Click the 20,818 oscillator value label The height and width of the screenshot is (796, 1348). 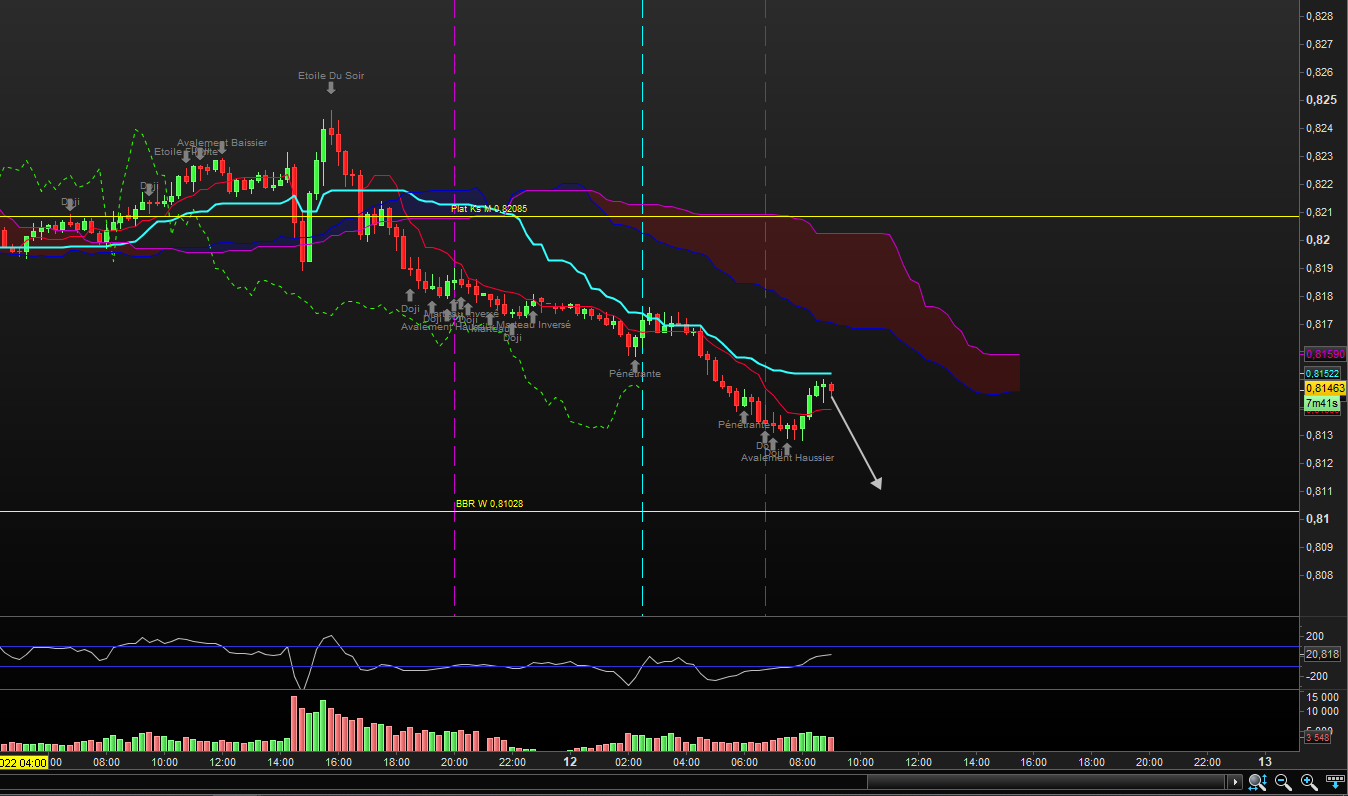pyautogui.click(x=1322, y=654)
